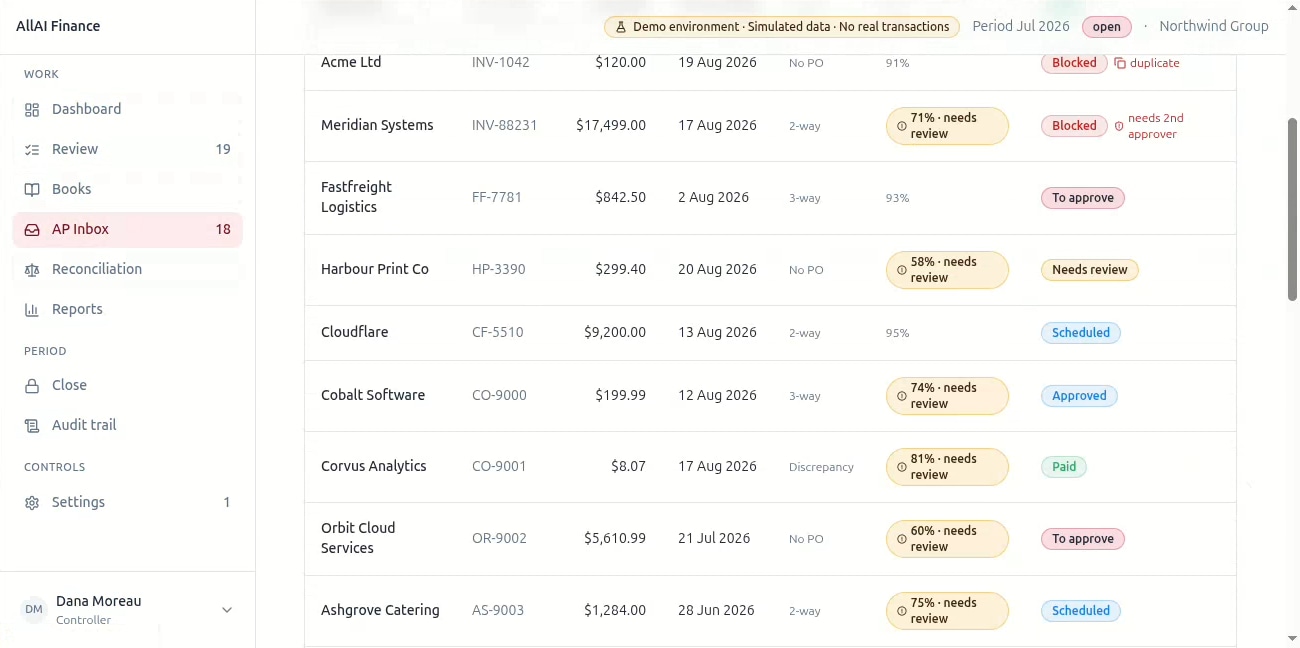Viewport: 1300px width, 648px height.
Task: Click invoice number FF-7781
Action: [x=497, y=198]
